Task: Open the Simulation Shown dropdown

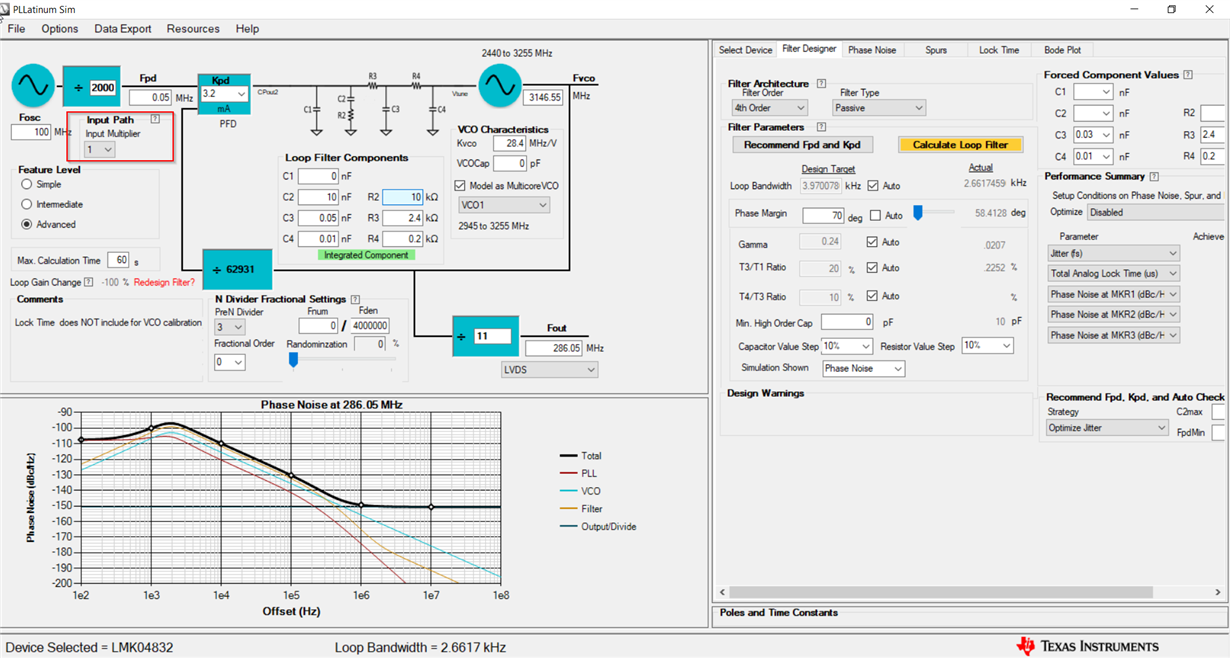Action: pyautogui.click(x=863, y=369)
